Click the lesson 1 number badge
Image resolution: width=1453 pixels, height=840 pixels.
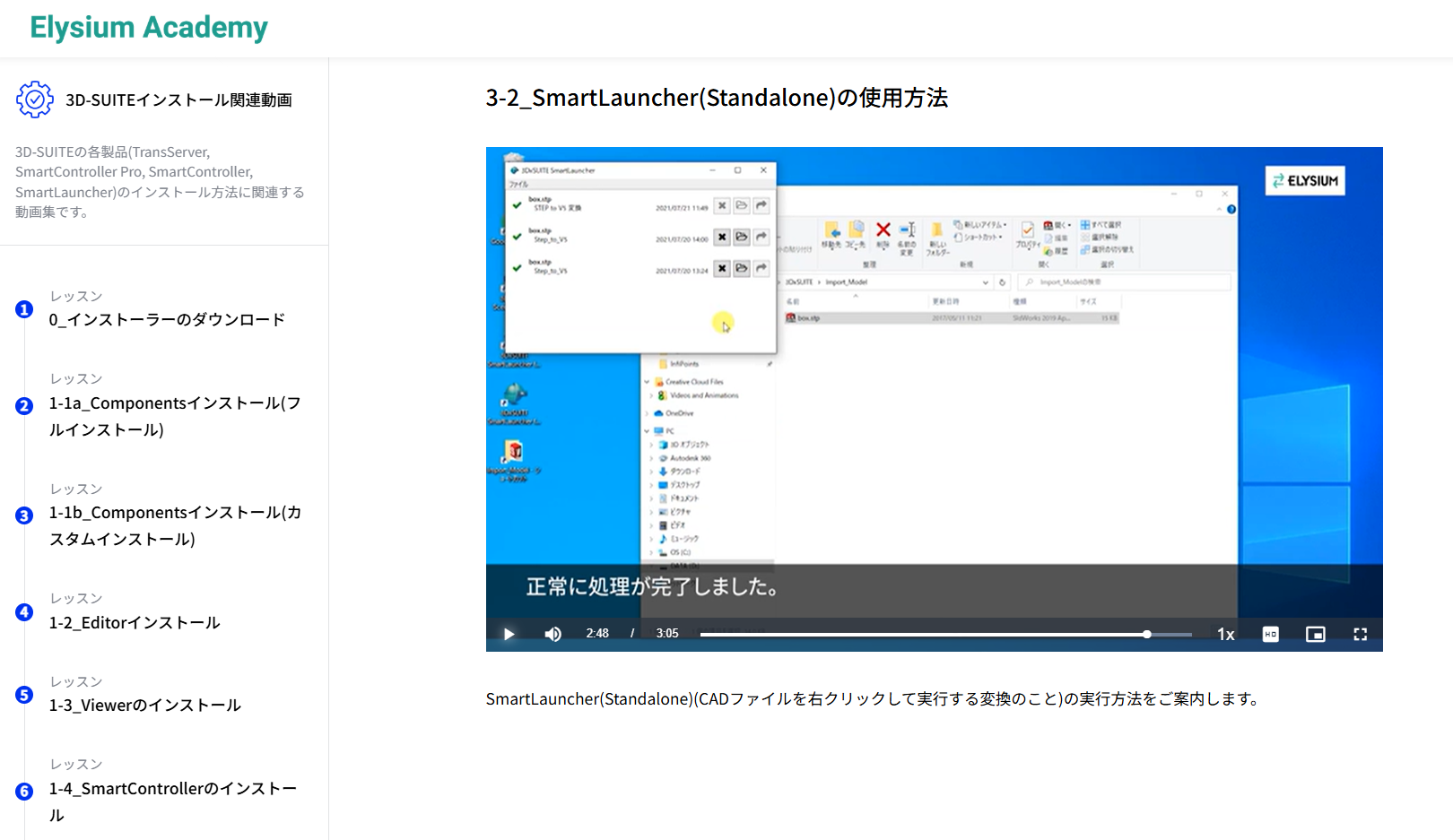(x=24, y=309)
